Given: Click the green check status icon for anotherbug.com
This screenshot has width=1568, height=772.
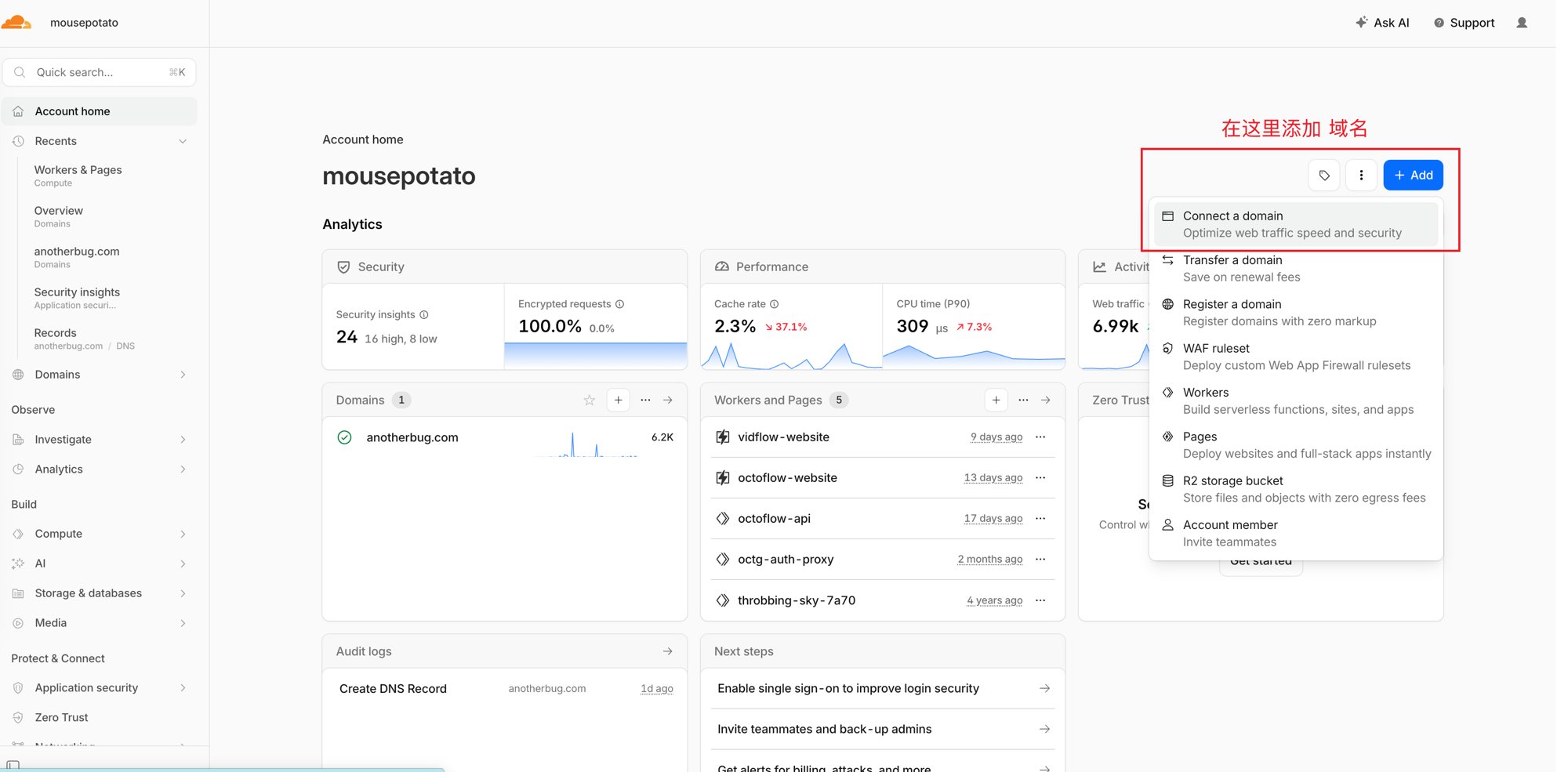Looking at the screenshot, I should pyautogui.click(x=344, y=437).
